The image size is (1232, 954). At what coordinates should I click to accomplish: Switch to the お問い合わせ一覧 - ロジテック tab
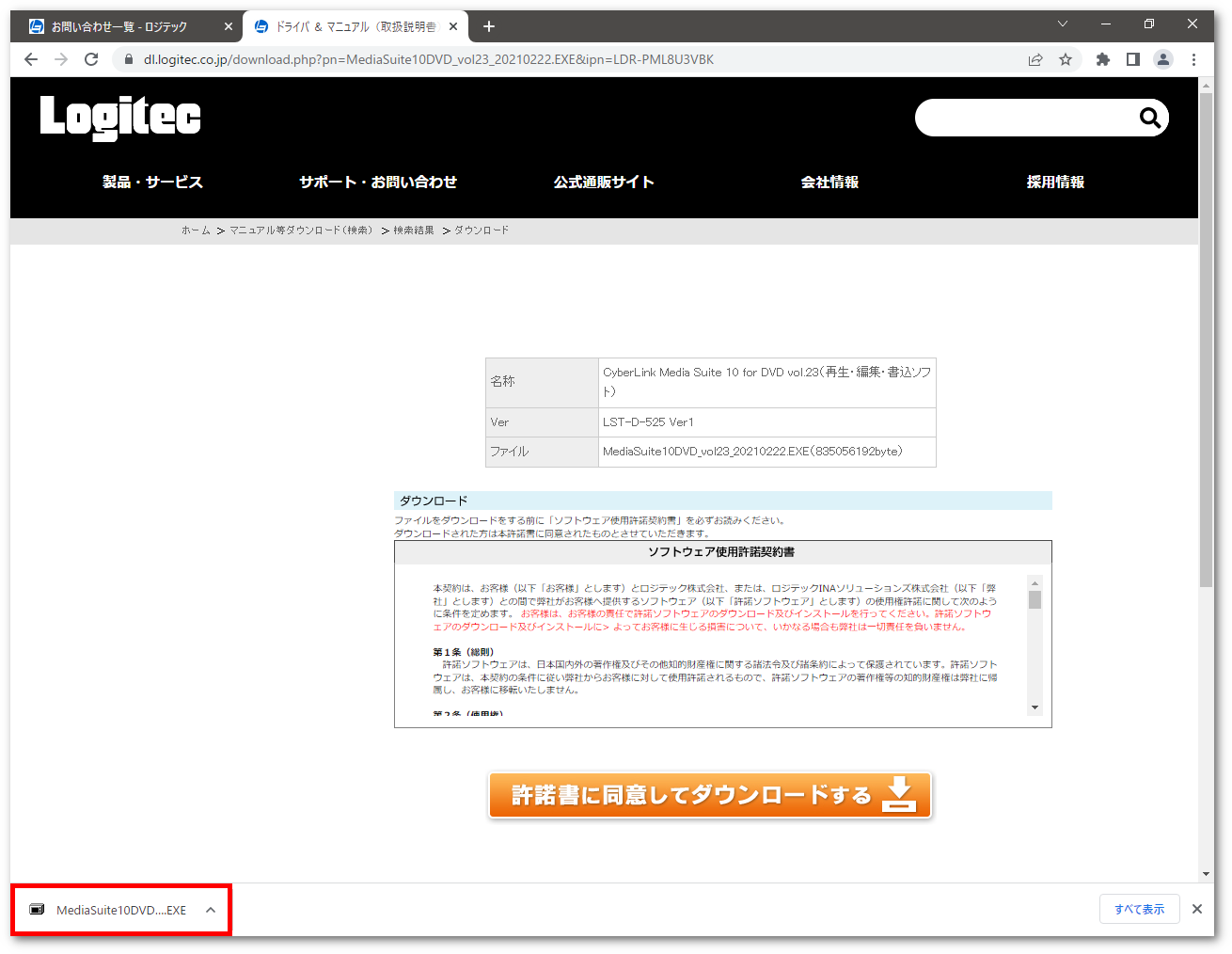click(x=126, y=26)
